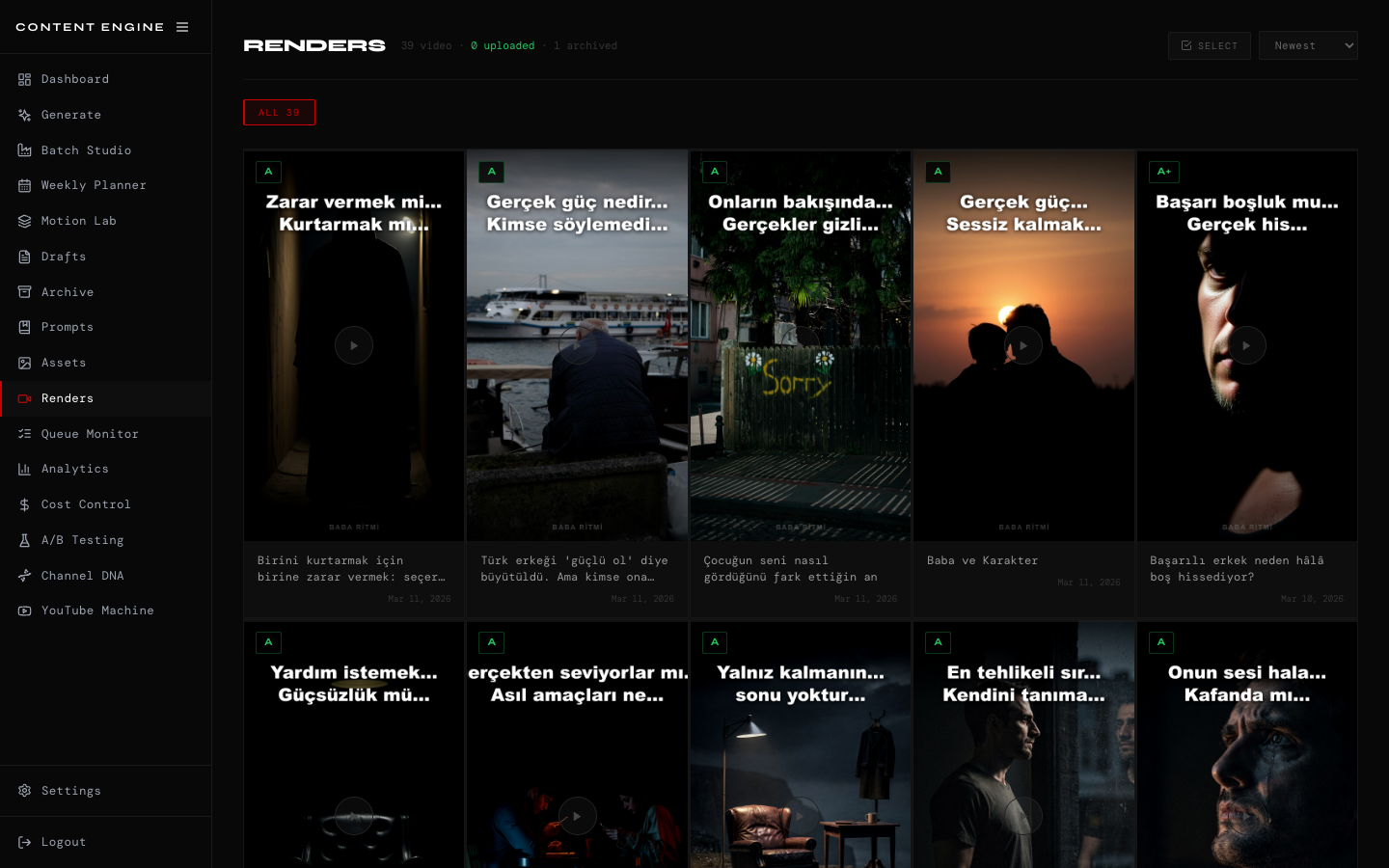The height and width of the screenshot is (868, 1389).
Task: Click the Weekly Planner calendar icon
Action: click(25, 185)
